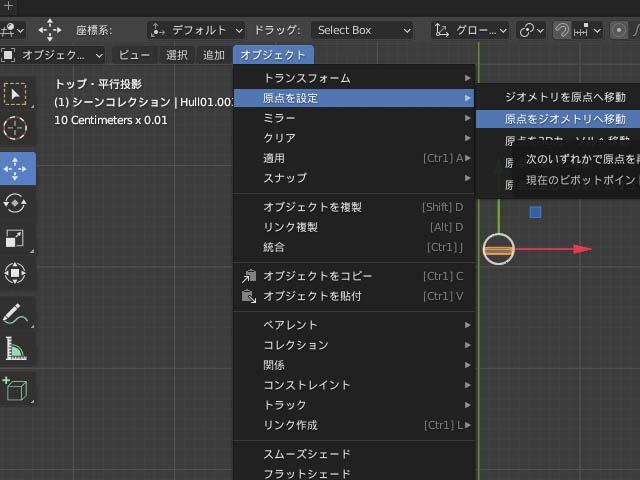Screen dimensions: 640x480
Task: Select the Add Cube tool
Action: coord(15,389)
